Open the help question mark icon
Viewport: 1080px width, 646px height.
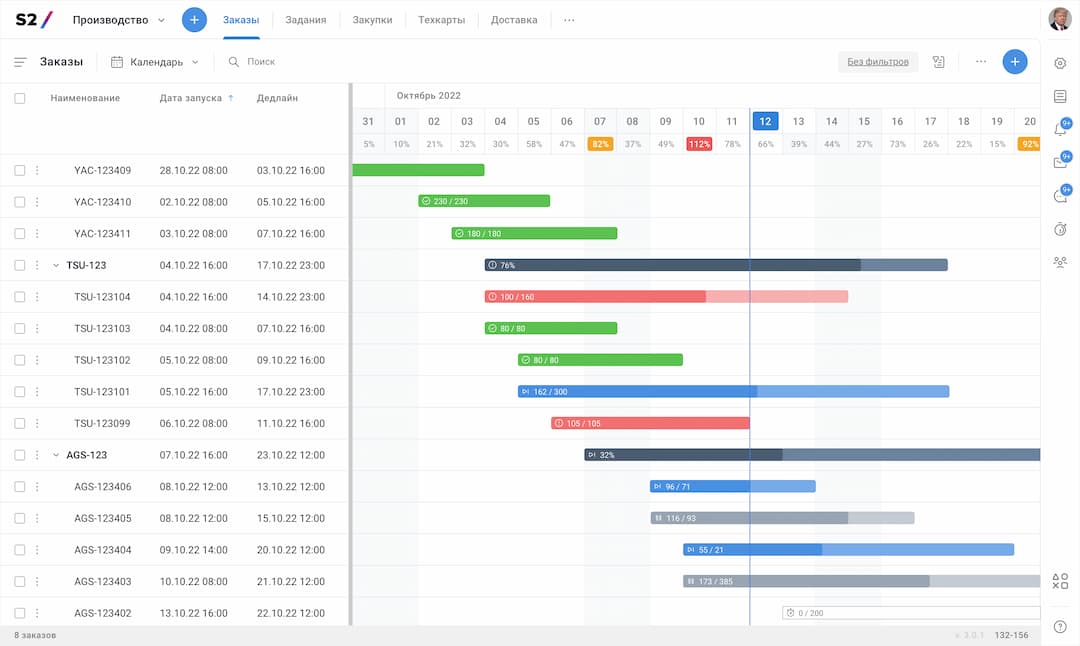(1060, 627)
